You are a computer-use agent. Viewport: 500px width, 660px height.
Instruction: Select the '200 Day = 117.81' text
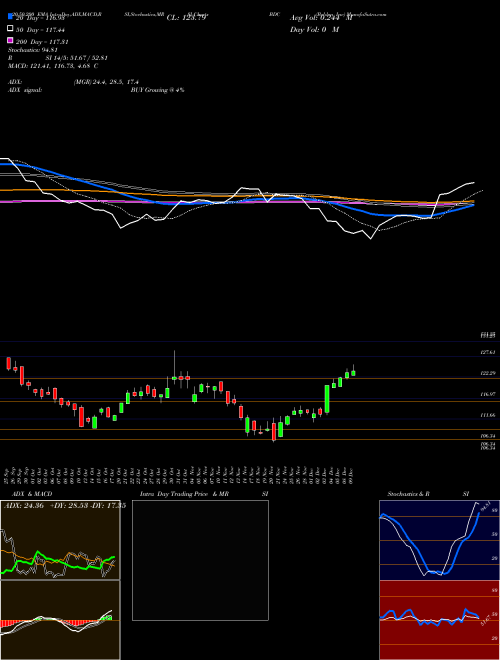pyautogui.click(x=43, y=42)
